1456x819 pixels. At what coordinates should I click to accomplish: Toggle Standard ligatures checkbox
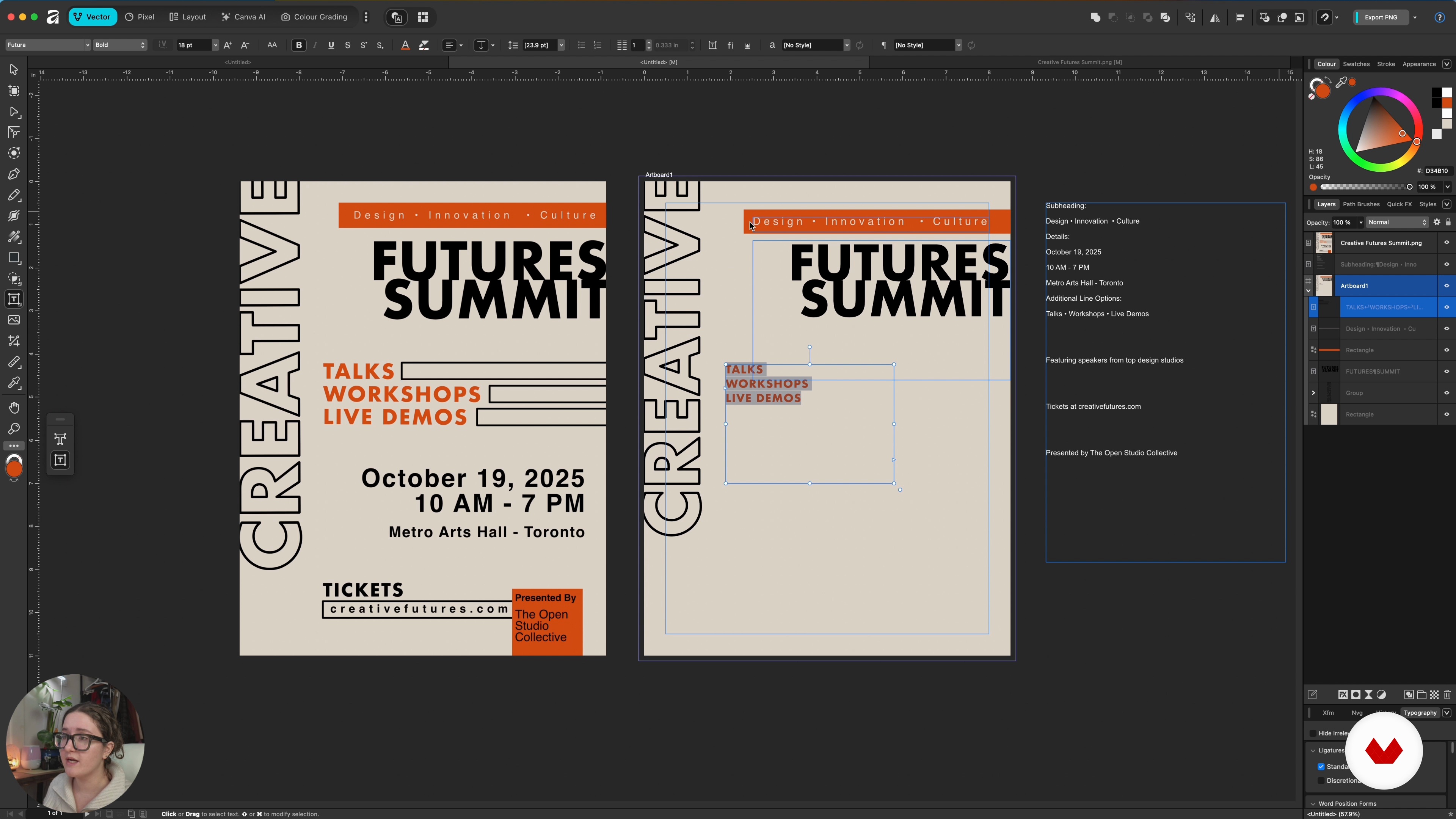pos(1321,767)
